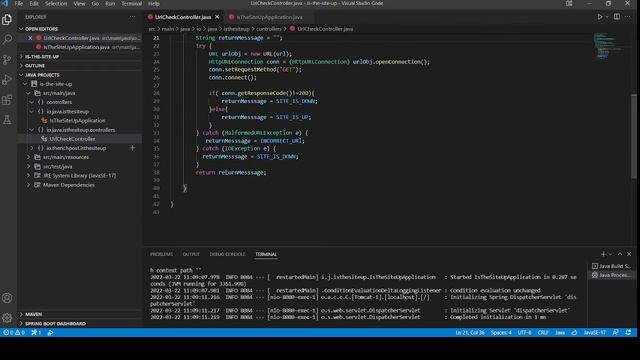Create a new terminal with plus icon
The image size is (640, 360).
click(603, 254)
